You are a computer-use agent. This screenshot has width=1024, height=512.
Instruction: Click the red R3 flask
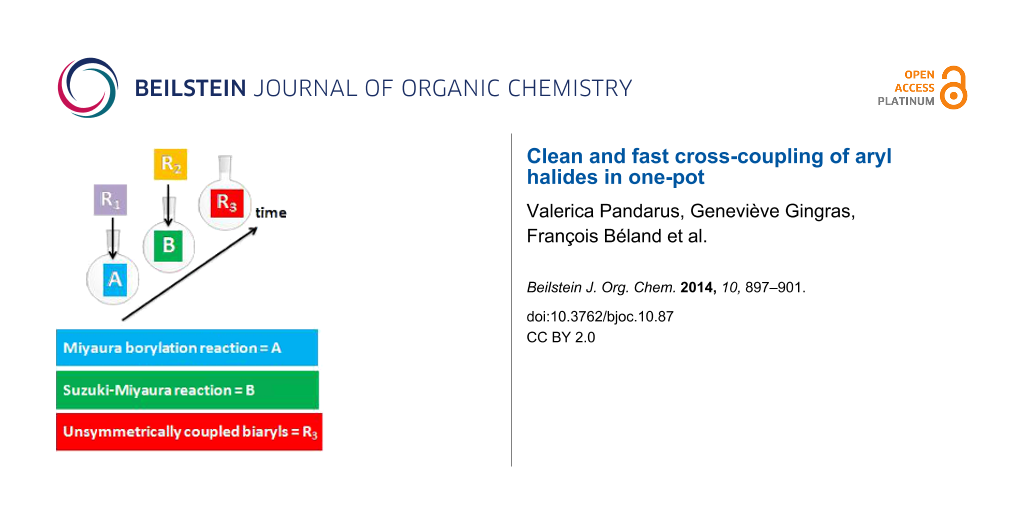click(227, 205)
